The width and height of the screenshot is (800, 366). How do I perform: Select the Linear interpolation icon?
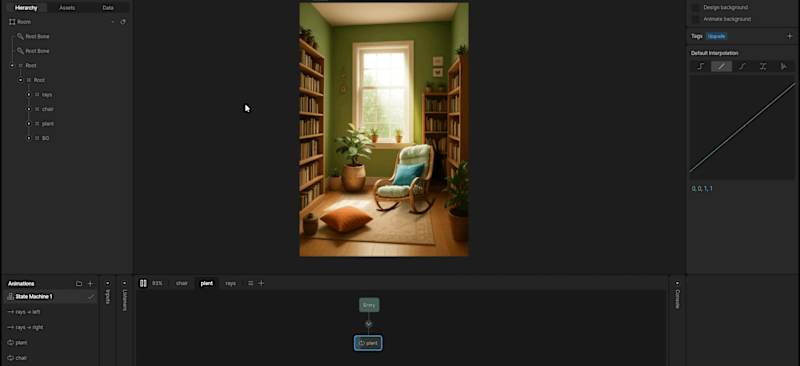721,67
